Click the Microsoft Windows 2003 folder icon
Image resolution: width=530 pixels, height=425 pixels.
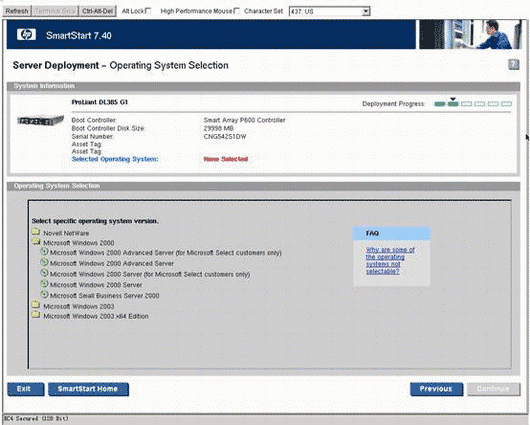(35, 305)
